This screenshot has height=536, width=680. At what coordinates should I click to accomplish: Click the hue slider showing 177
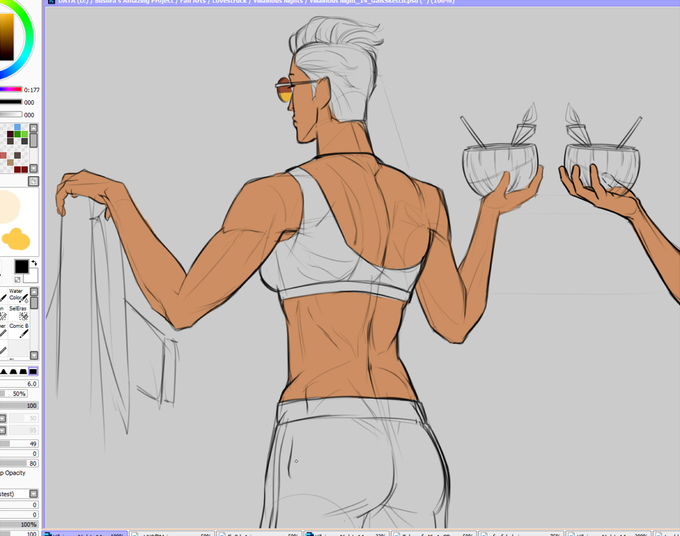(10, 89)
